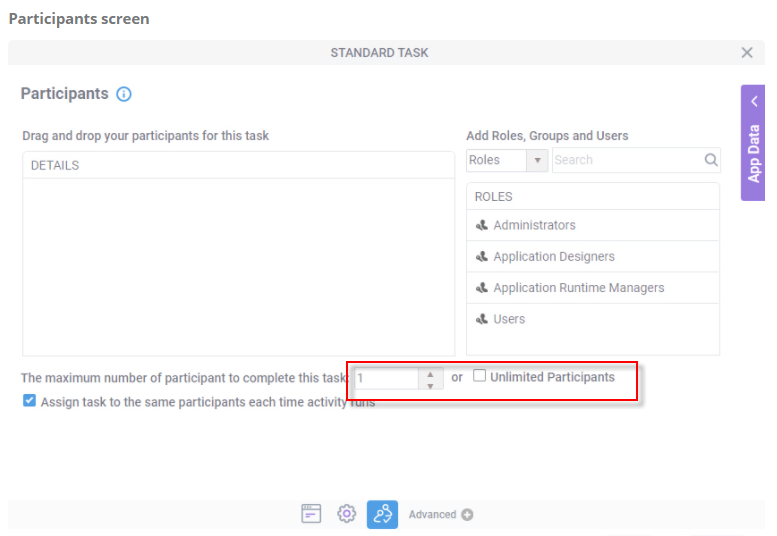Click the maximum participants number field
This screenshot has width=777, height=536.
[386, 379]
